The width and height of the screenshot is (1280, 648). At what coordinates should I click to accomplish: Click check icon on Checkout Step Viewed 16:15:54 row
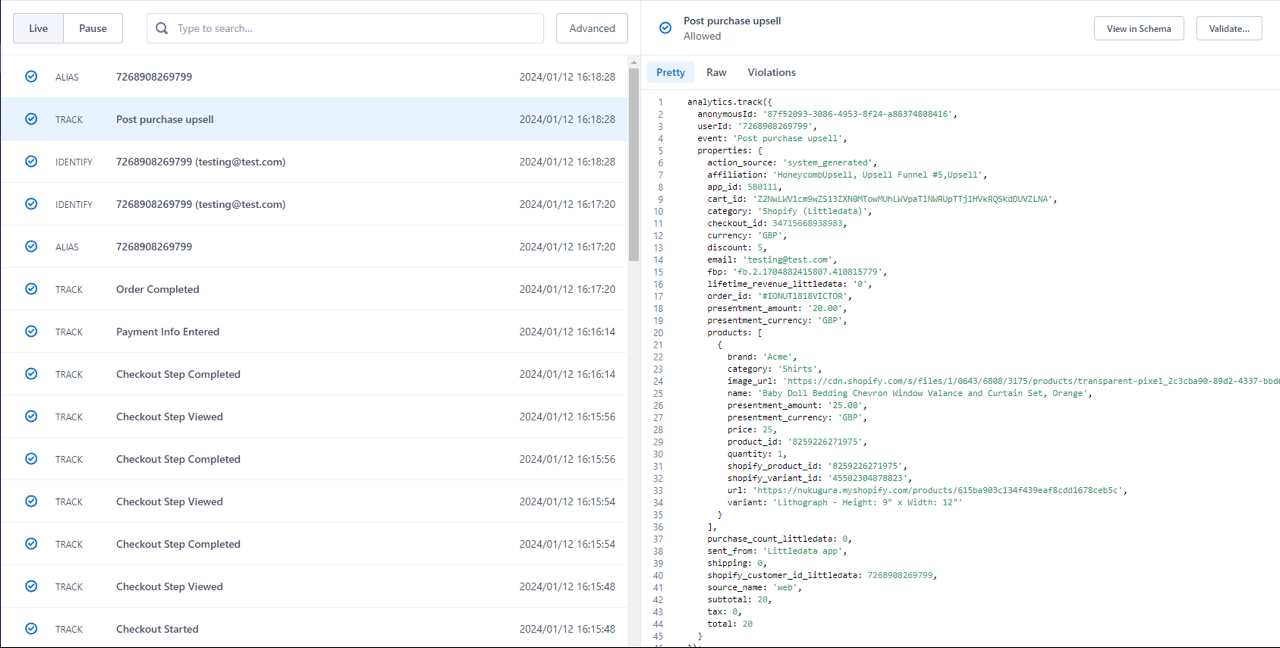click(31, 501)
